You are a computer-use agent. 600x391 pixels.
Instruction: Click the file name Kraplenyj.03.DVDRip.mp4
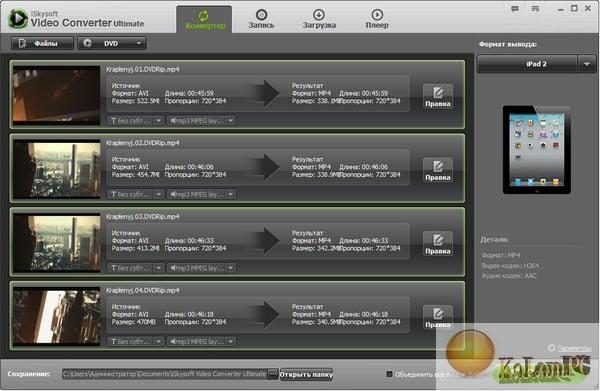[x=142, y=217]
